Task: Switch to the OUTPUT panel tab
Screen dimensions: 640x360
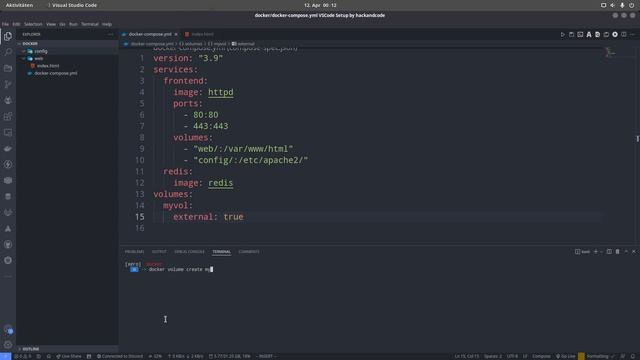Action: pyautogui.click(x=159, y=252)
